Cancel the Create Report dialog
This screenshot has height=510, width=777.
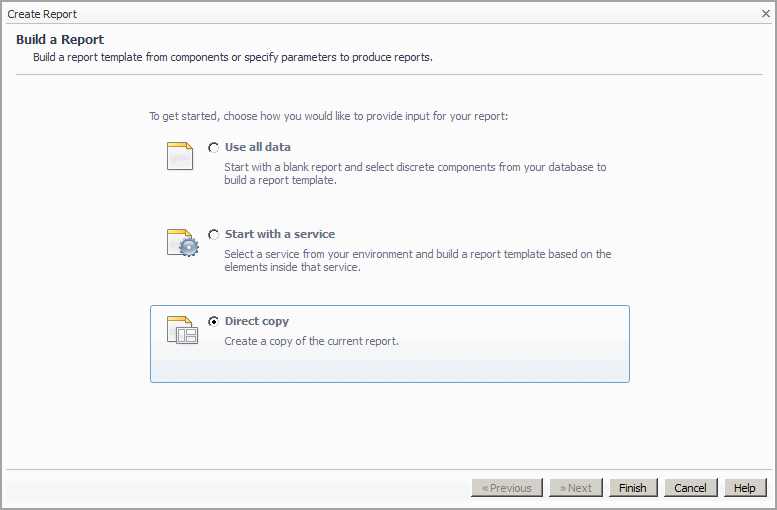tap(690, 488)
